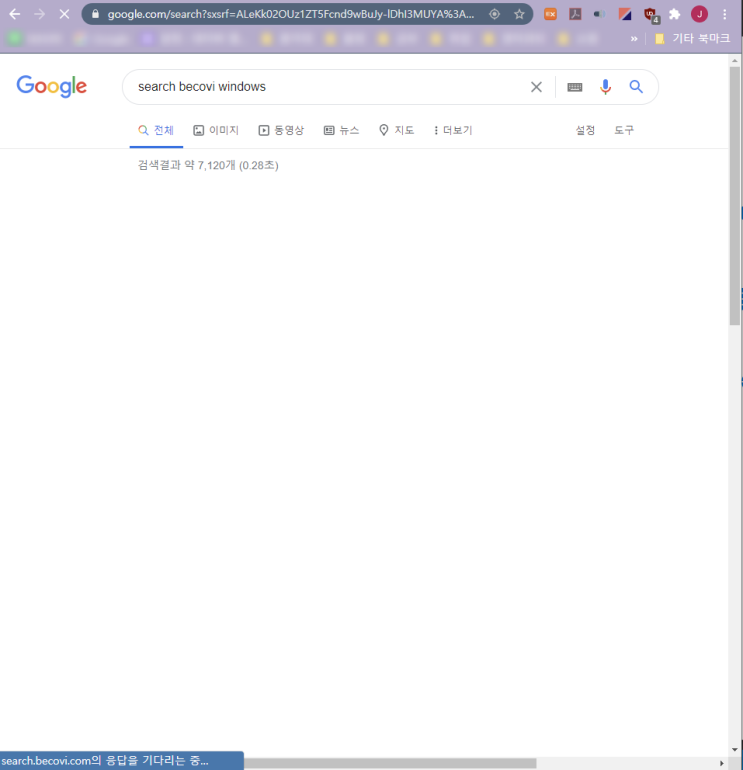This screenshot has height=770, width=743.
Task: Click the Google logo
Action: click(52, 86)
